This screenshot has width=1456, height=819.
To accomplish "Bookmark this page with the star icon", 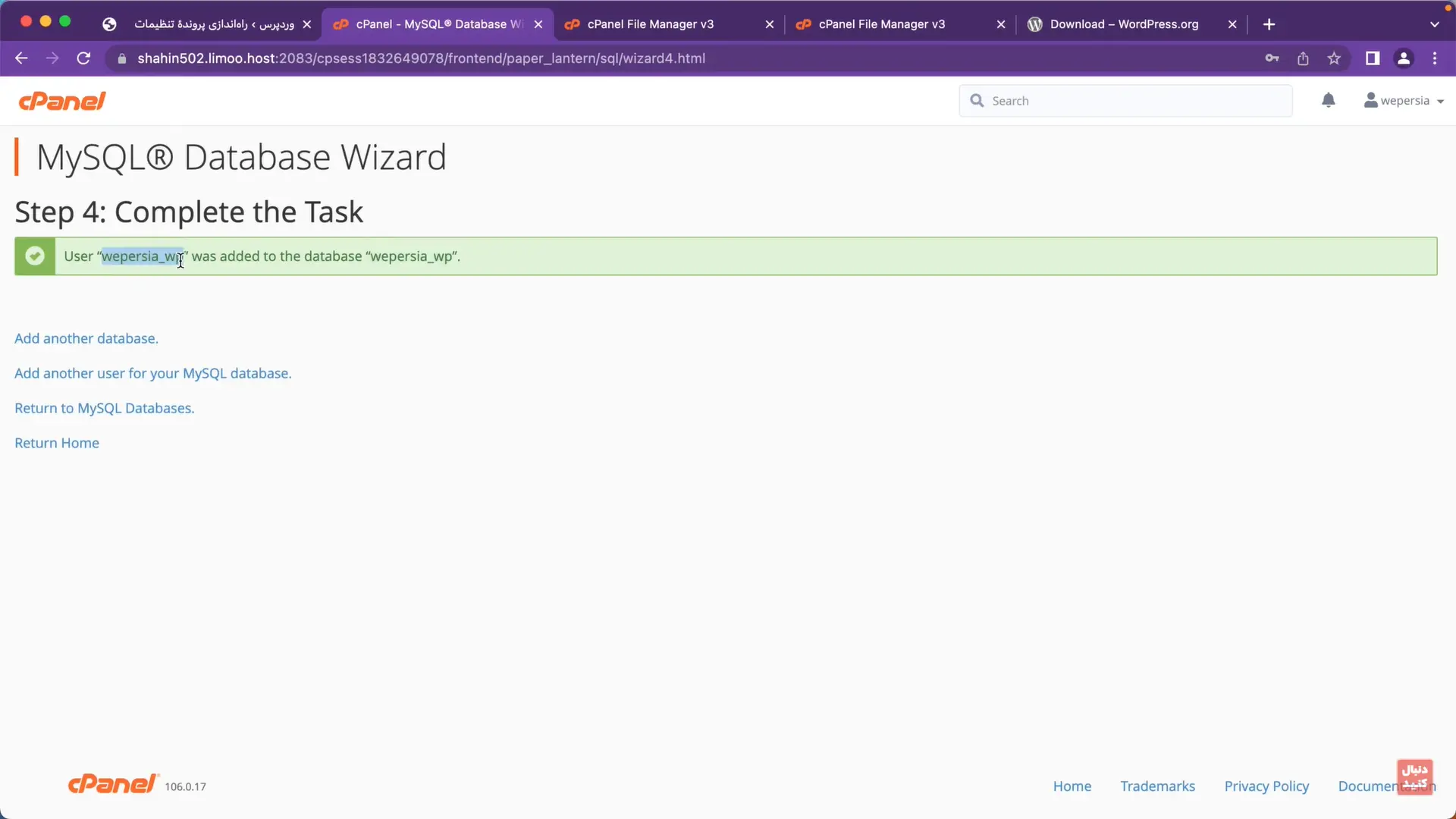I will pos(1334,58).
